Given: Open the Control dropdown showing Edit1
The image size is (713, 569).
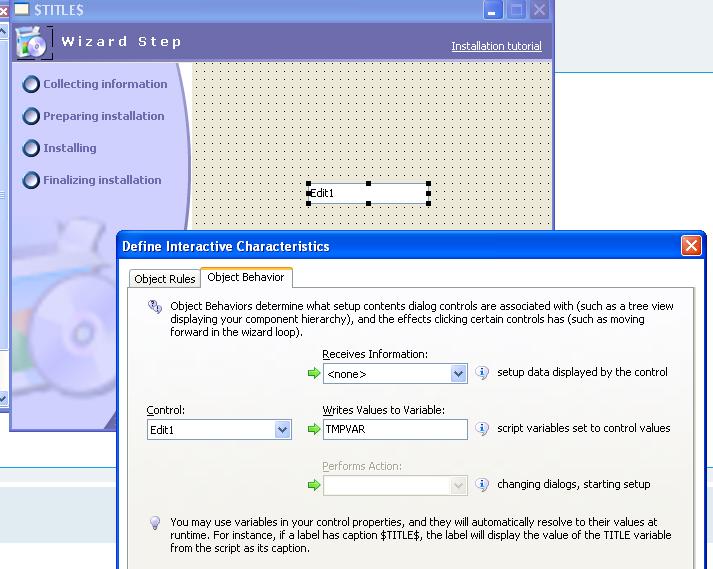Looking at the screenshot, I should click(x=282, y=429).
